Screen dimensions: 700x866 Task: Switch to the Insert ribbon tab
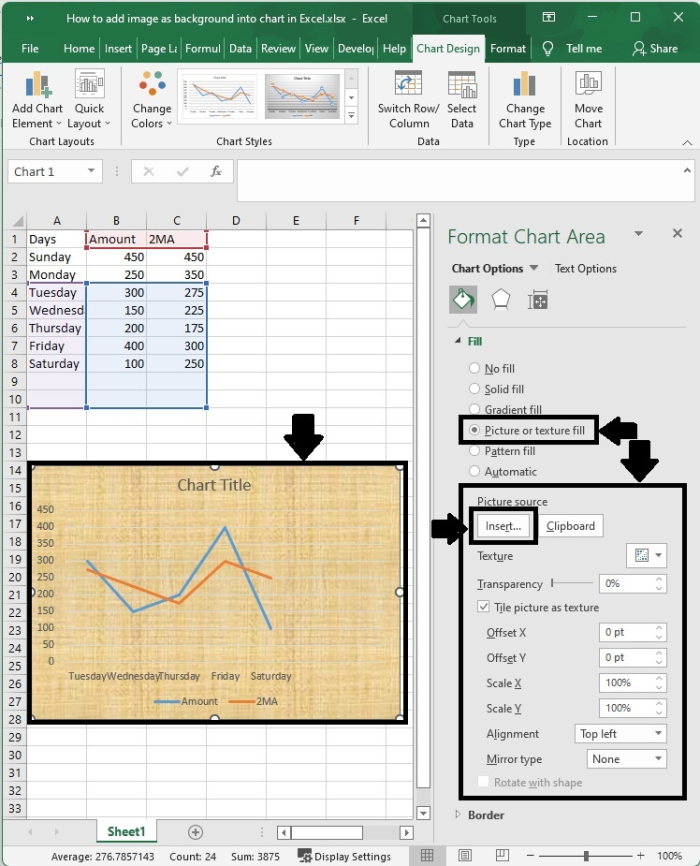click(x=118, y=49)
